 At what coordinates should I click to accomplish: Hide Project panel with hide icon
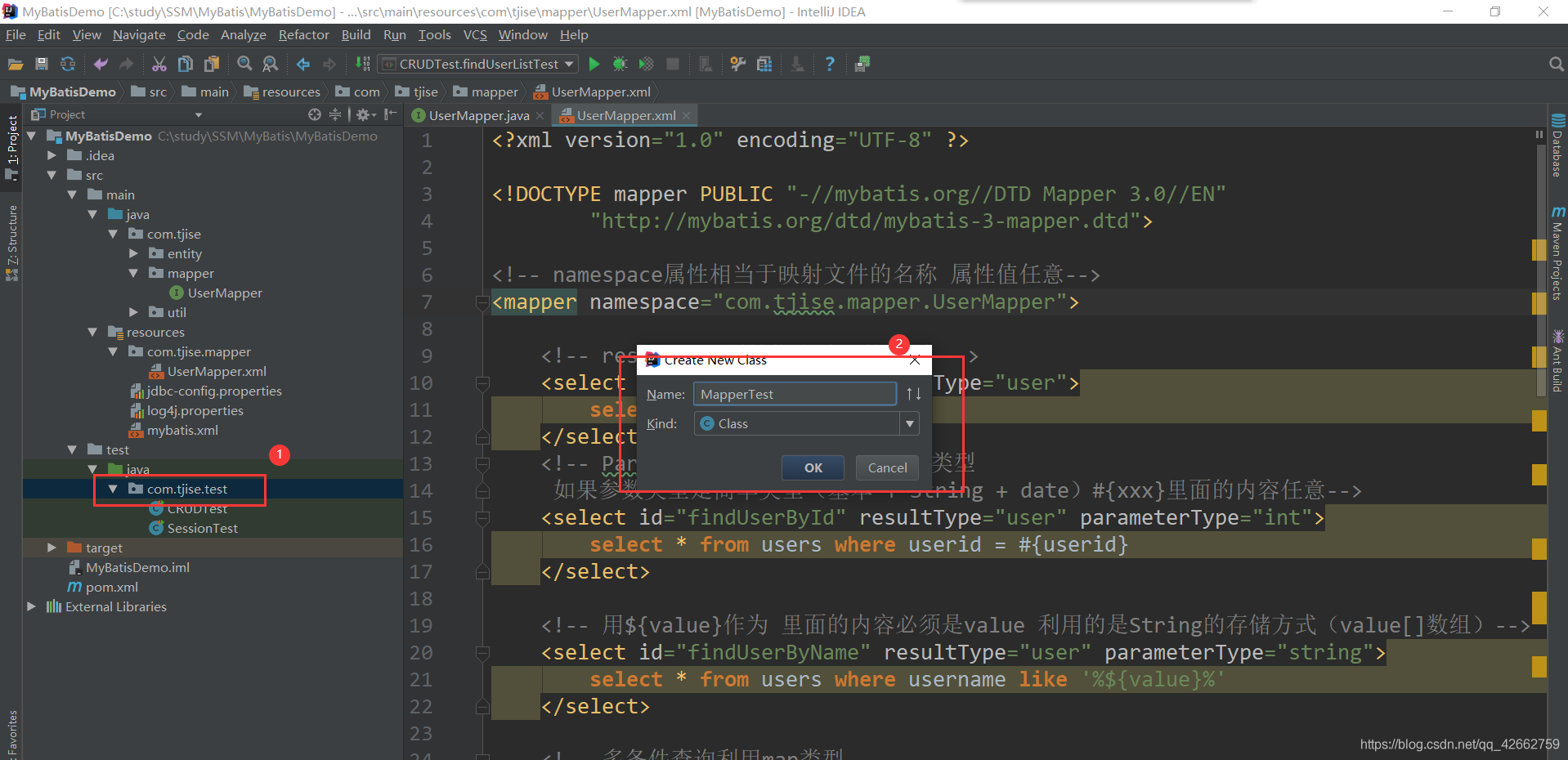391,114
